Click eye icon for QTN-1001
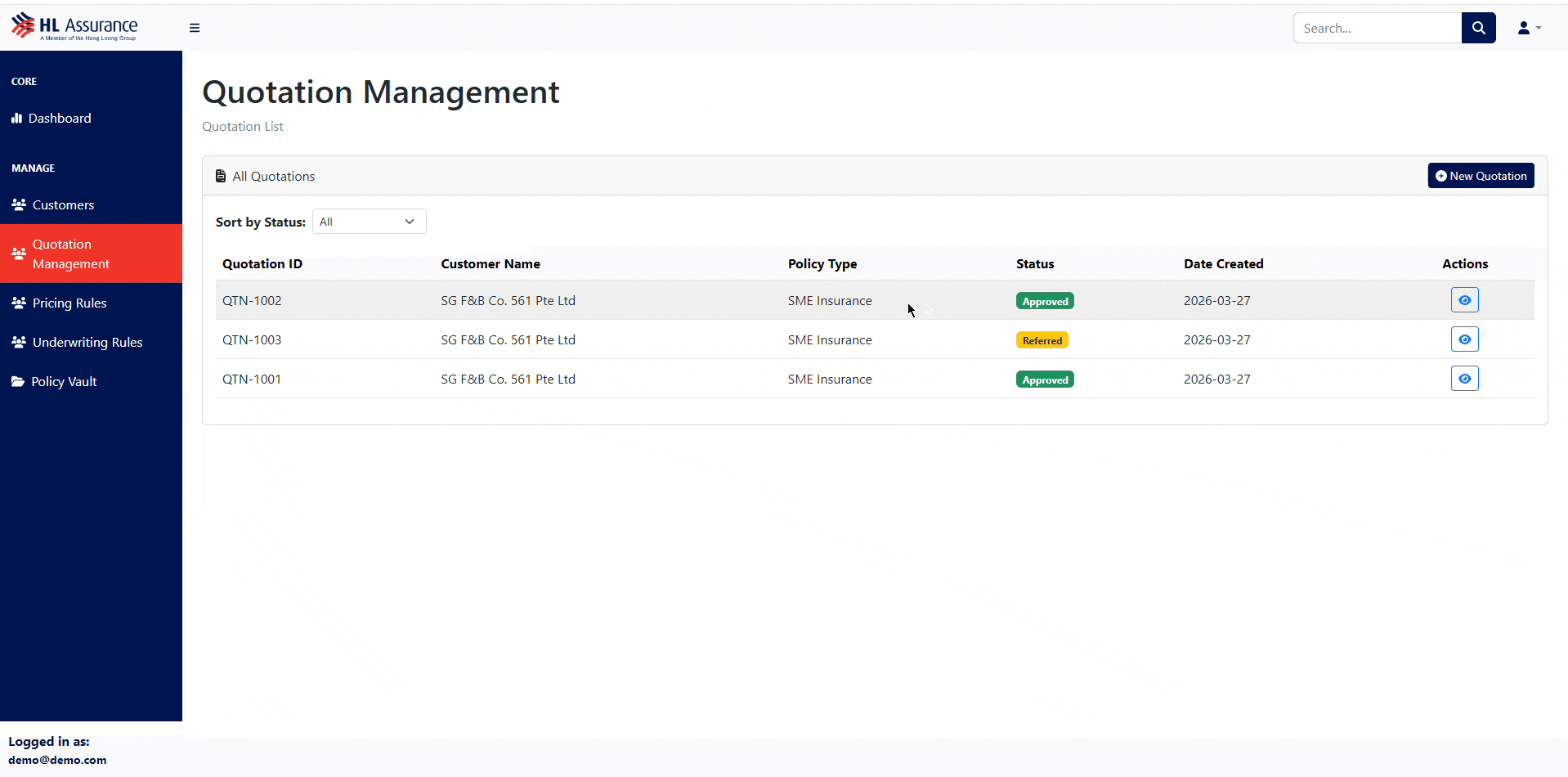The image size is (1568, 777). click(1464, 379)
